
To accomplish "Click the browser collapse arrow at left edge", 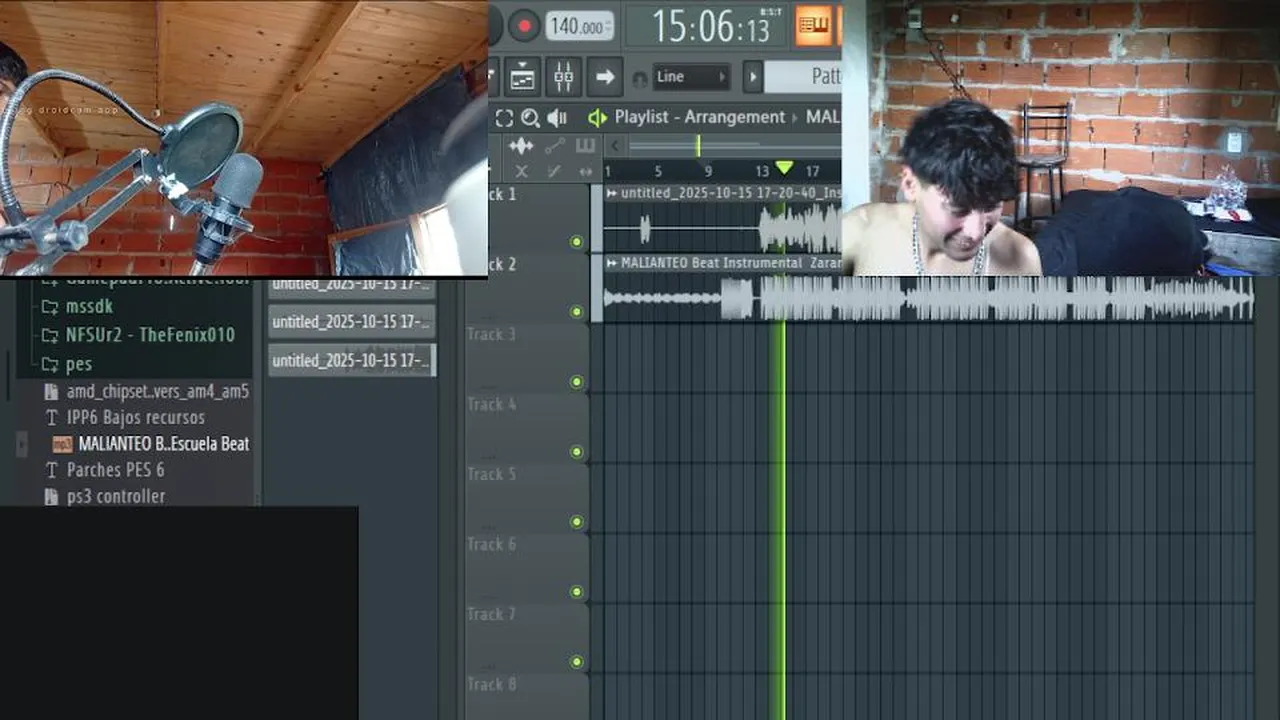I will pyautogui.click(x=22, y=444).
